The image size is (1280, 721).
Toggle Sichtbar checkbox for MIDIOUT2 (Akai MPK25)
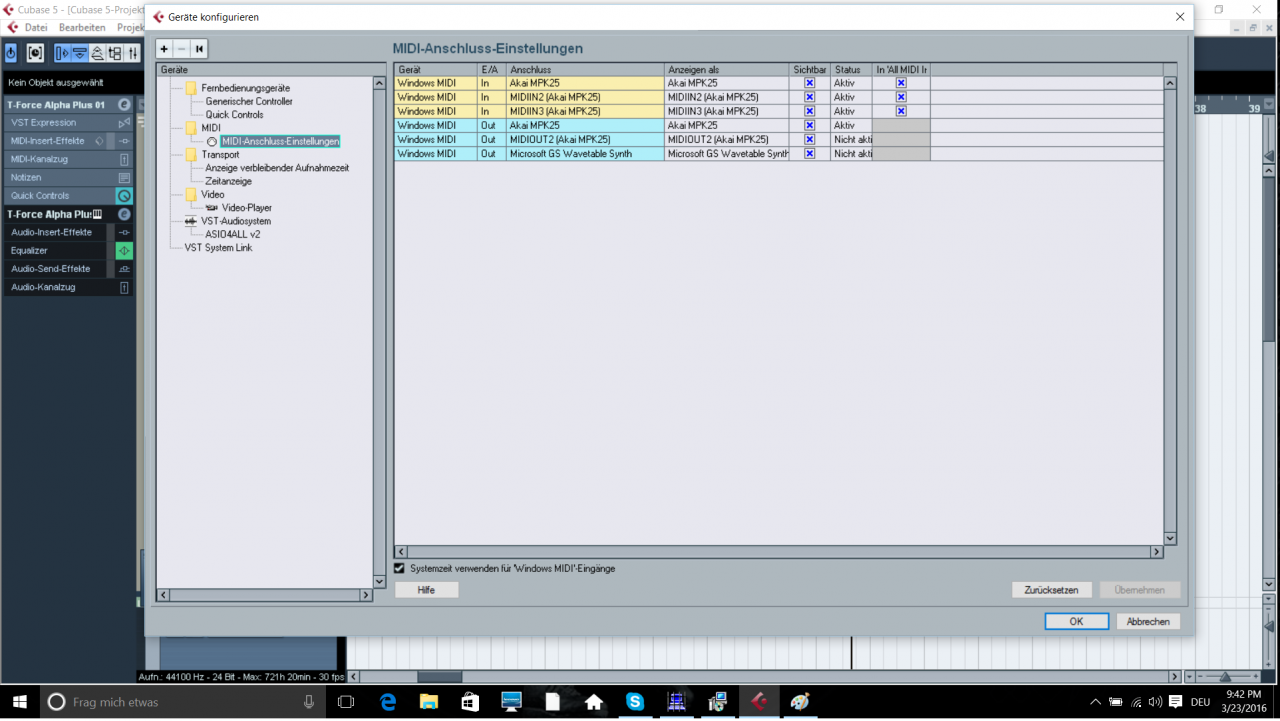(810, 139)
